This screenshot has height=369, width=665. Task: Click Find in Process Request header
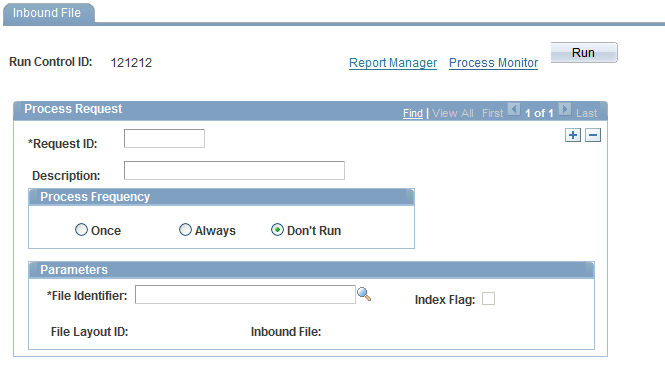tap(413, 113)
